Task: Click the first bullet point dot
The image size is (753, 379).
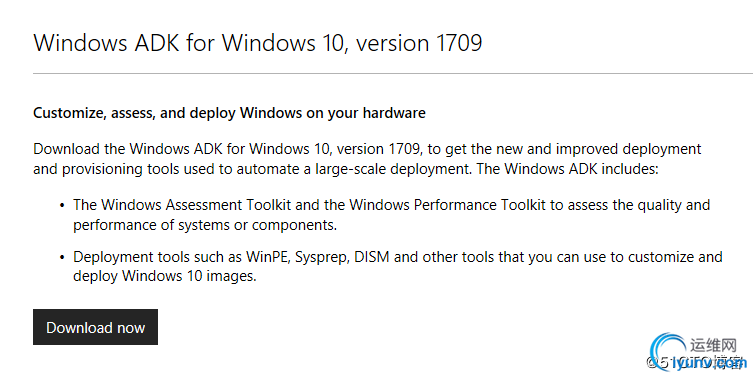Action: 62,206
